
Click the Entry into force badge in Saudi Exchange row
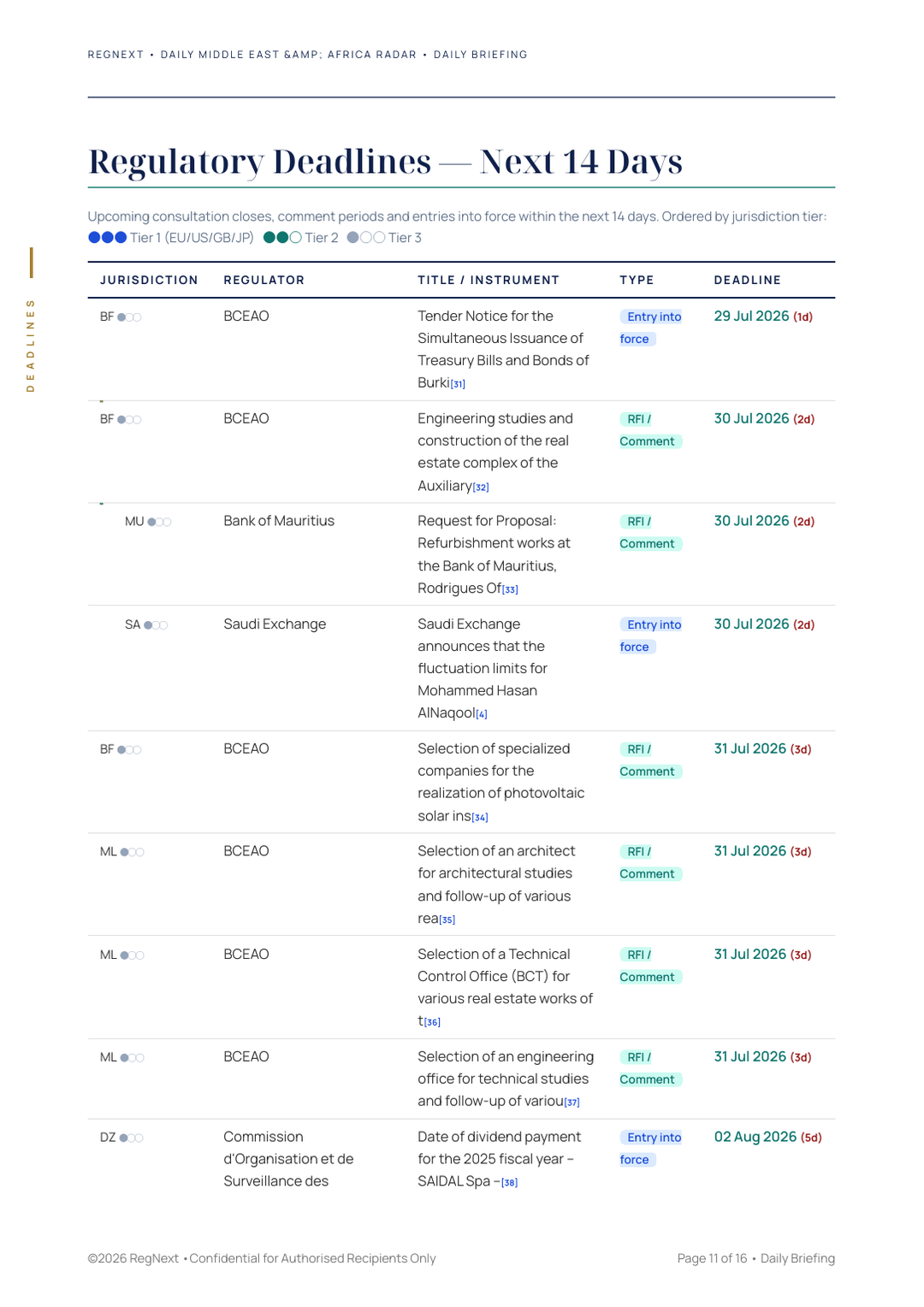click(651, 636)
